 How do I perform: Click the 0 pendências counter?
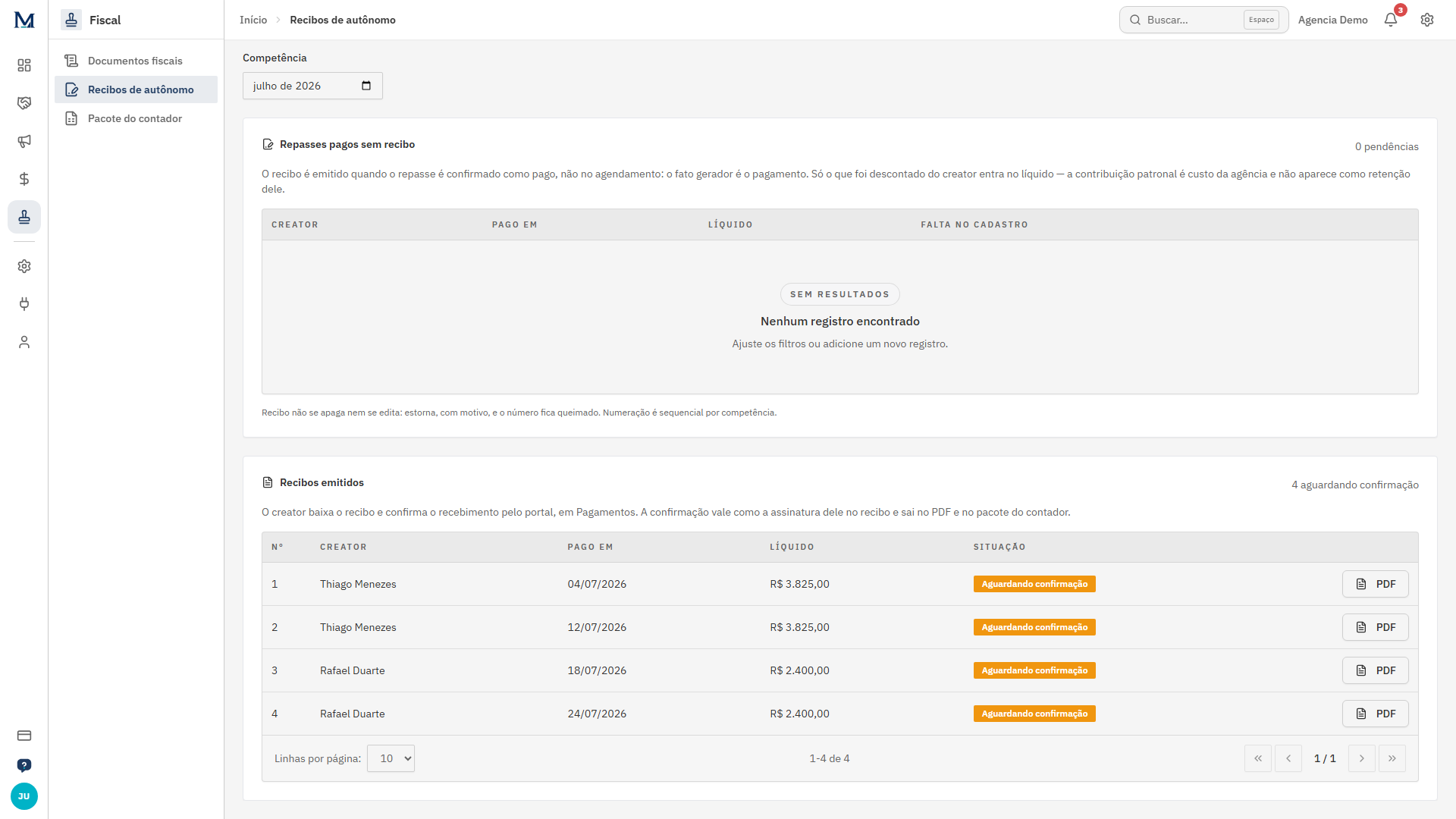tap(1387, 146)
